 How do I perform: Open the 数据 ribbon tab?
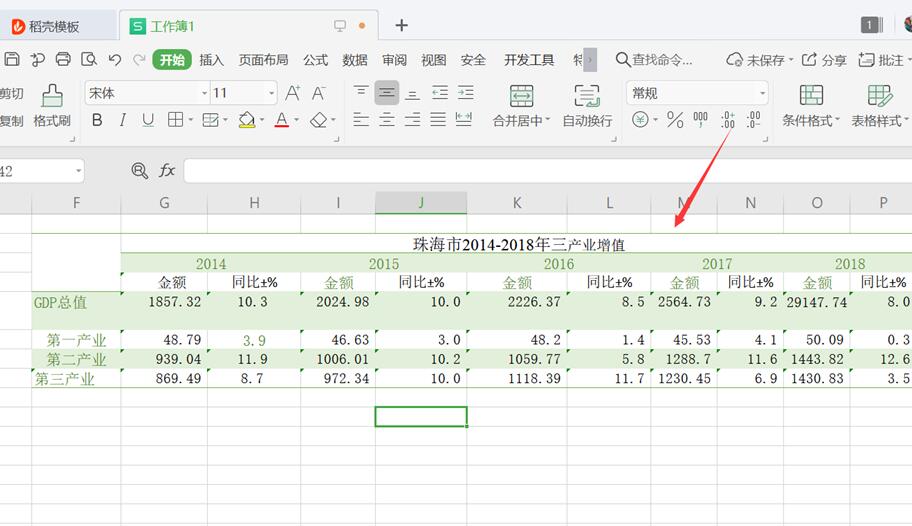coord(355,60)
